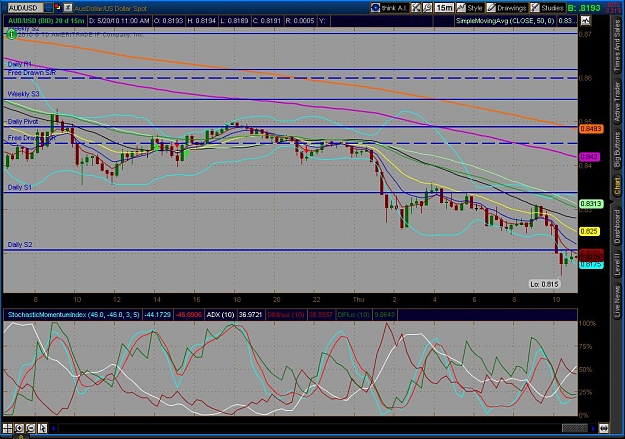Click the Free Drawn S/R label near Daily R1

click(31, 73)
